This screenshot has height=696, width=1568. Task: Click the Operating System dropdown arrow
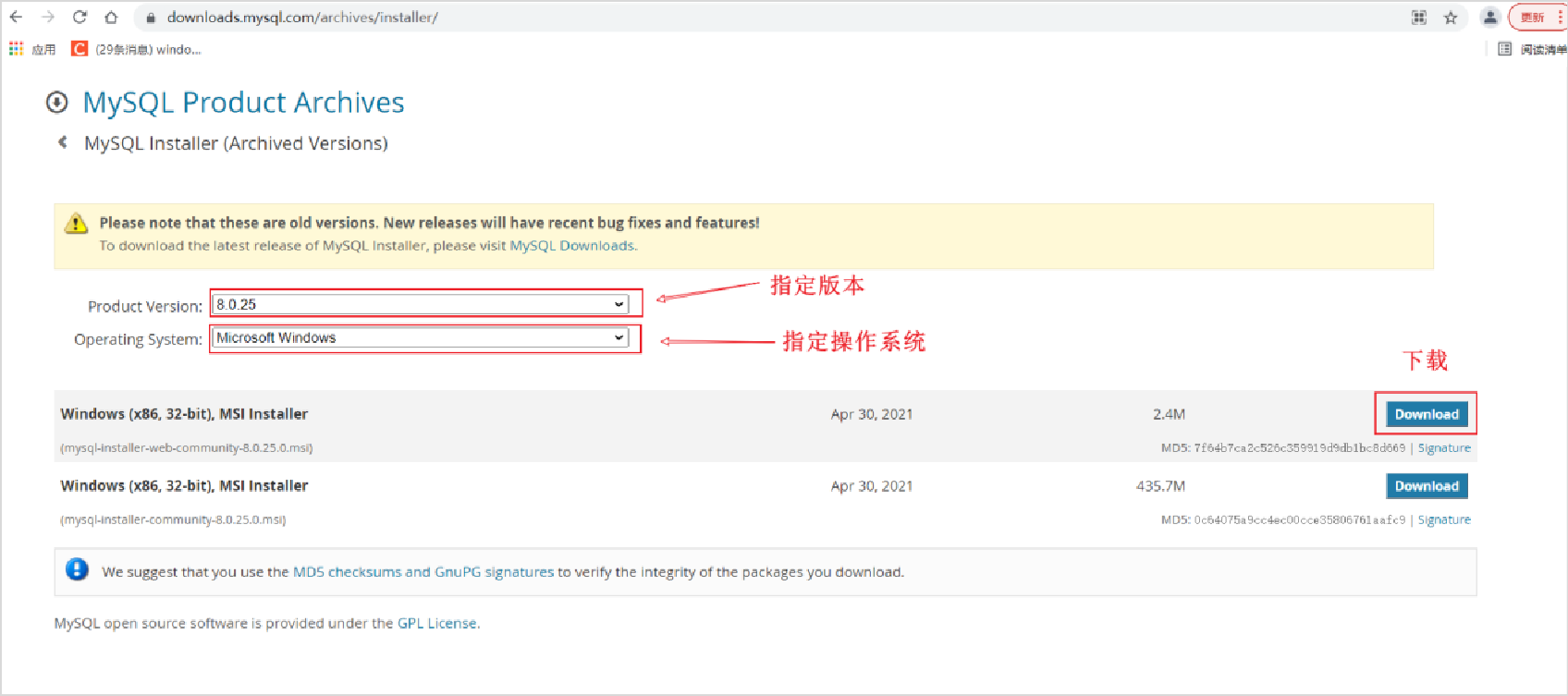click(619, 338)
